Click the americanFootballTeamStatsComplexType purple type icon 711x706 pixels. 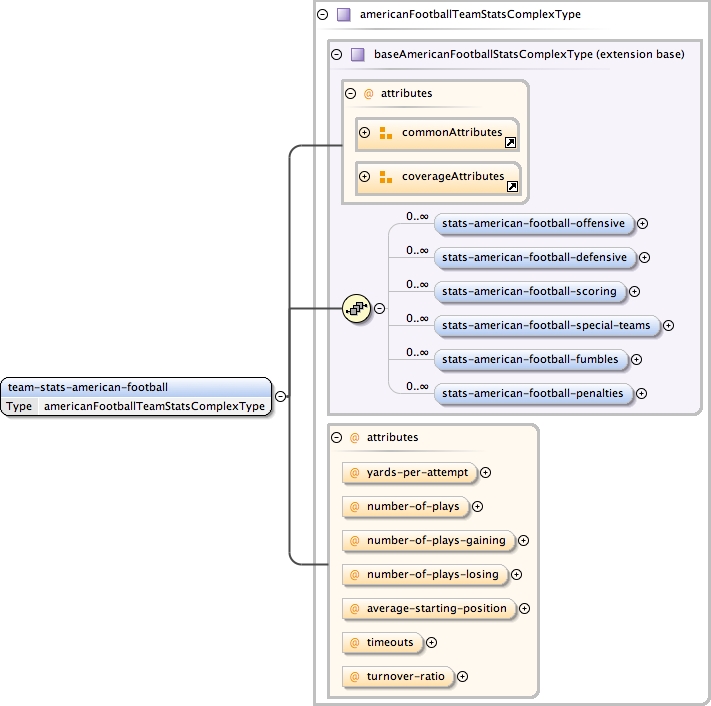(x=343, y=15)
